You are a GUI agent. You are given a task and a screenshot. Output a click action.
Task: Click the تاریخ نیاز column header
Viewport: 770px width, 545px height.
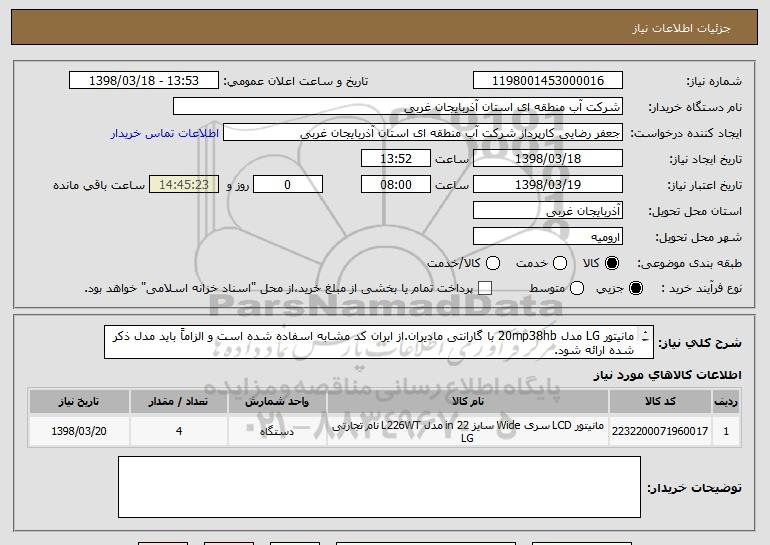click(x=79, y=402)
